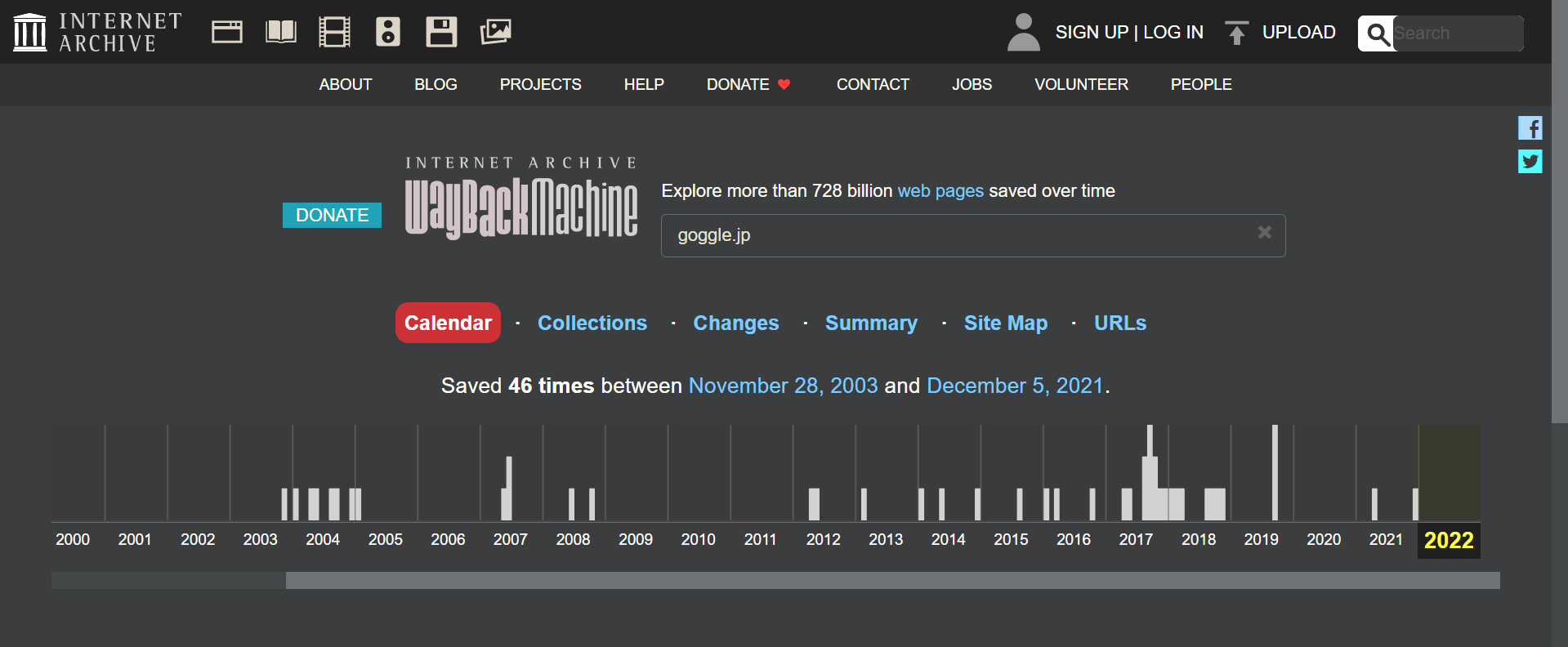
Task: Click the teal DONATE button
Action: (x=332, y=216)
